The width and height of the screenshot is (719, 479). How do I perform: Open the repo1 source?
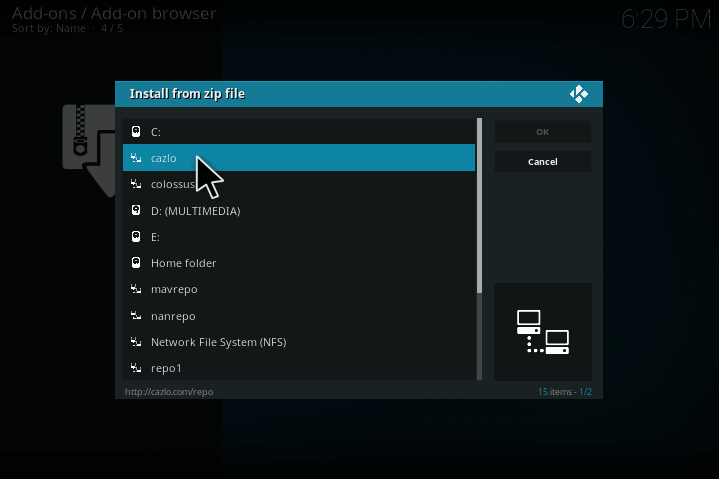tap(299, 368)
